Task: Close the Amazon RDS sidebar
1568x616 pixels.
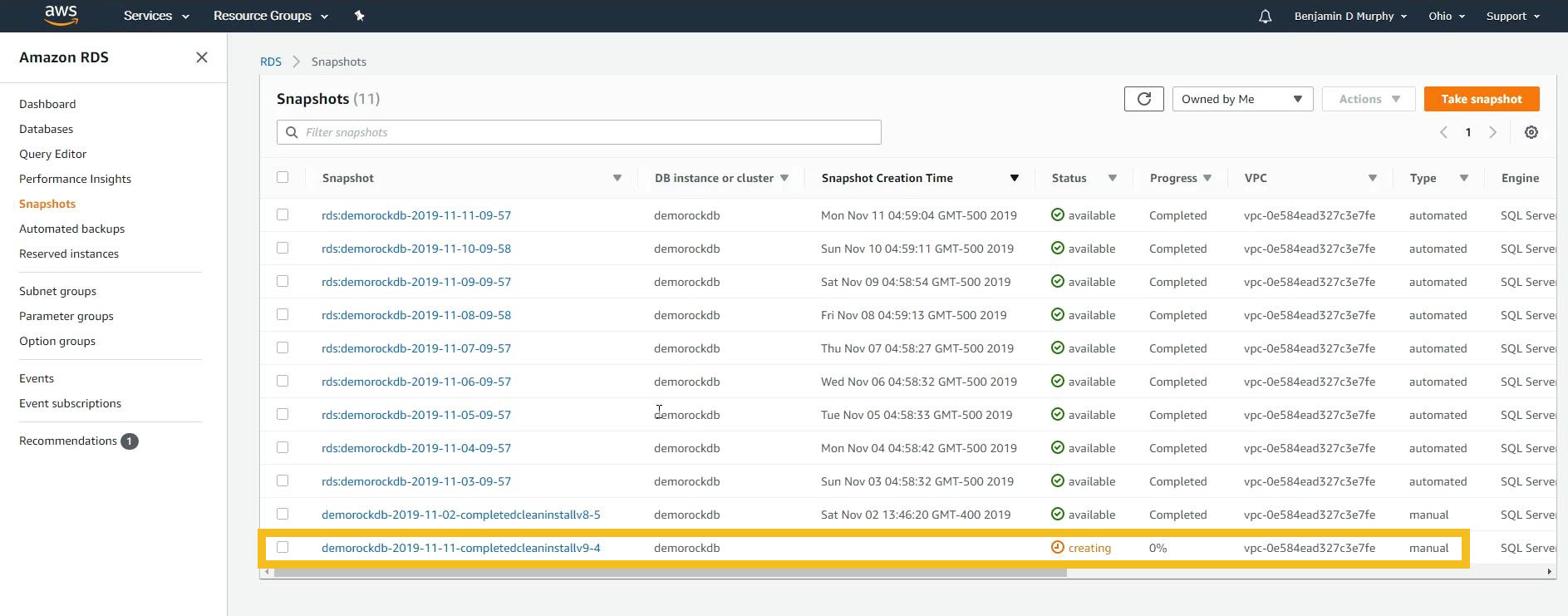Action: tap(202, 57)
